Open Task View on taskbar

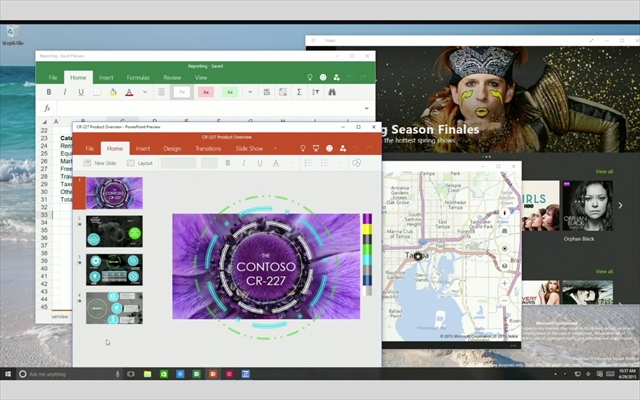[x=131, y=374]
